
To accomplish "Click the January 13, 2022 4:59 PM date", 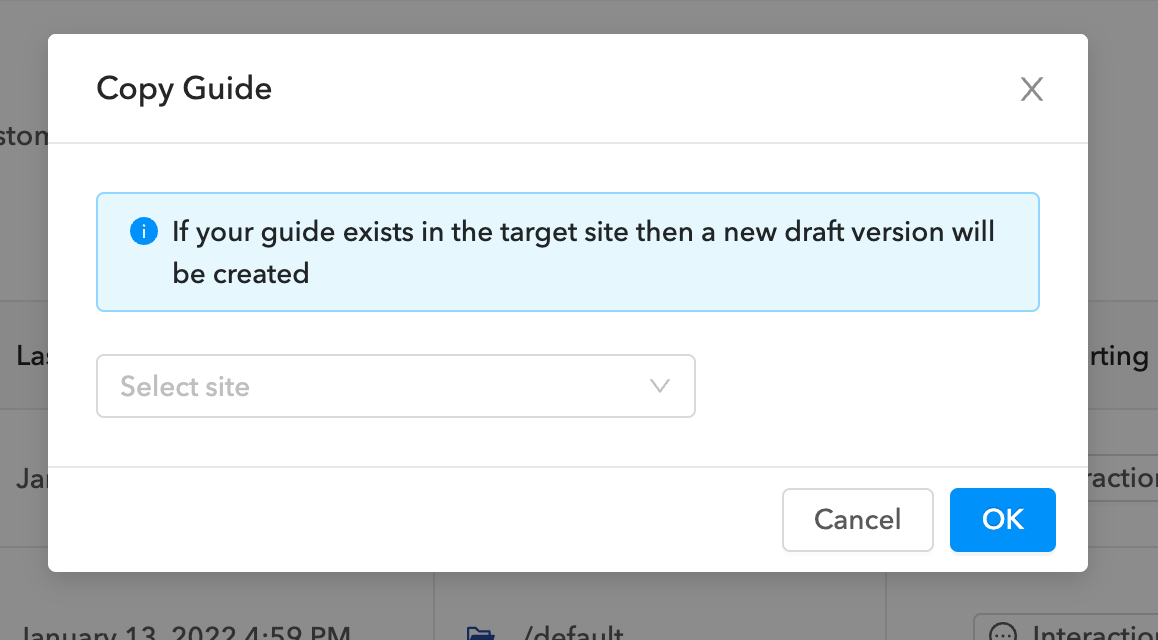I will (185, 633).
